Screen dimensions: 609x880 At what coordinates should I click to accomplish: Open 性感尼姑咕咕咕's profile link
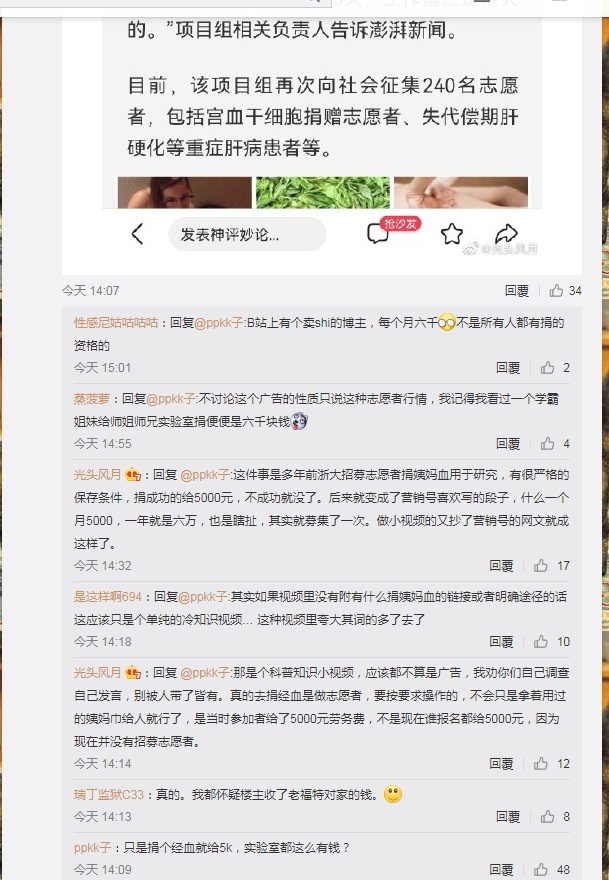coord(116,322)
